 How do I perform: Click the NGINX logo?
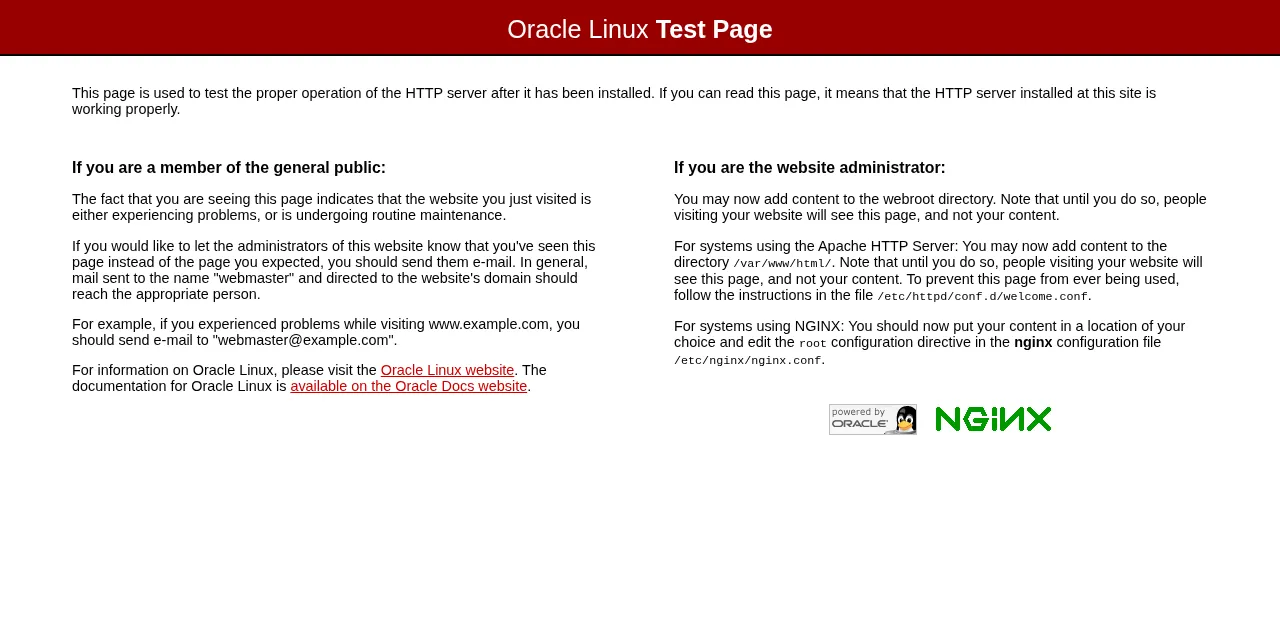point(993,419)
